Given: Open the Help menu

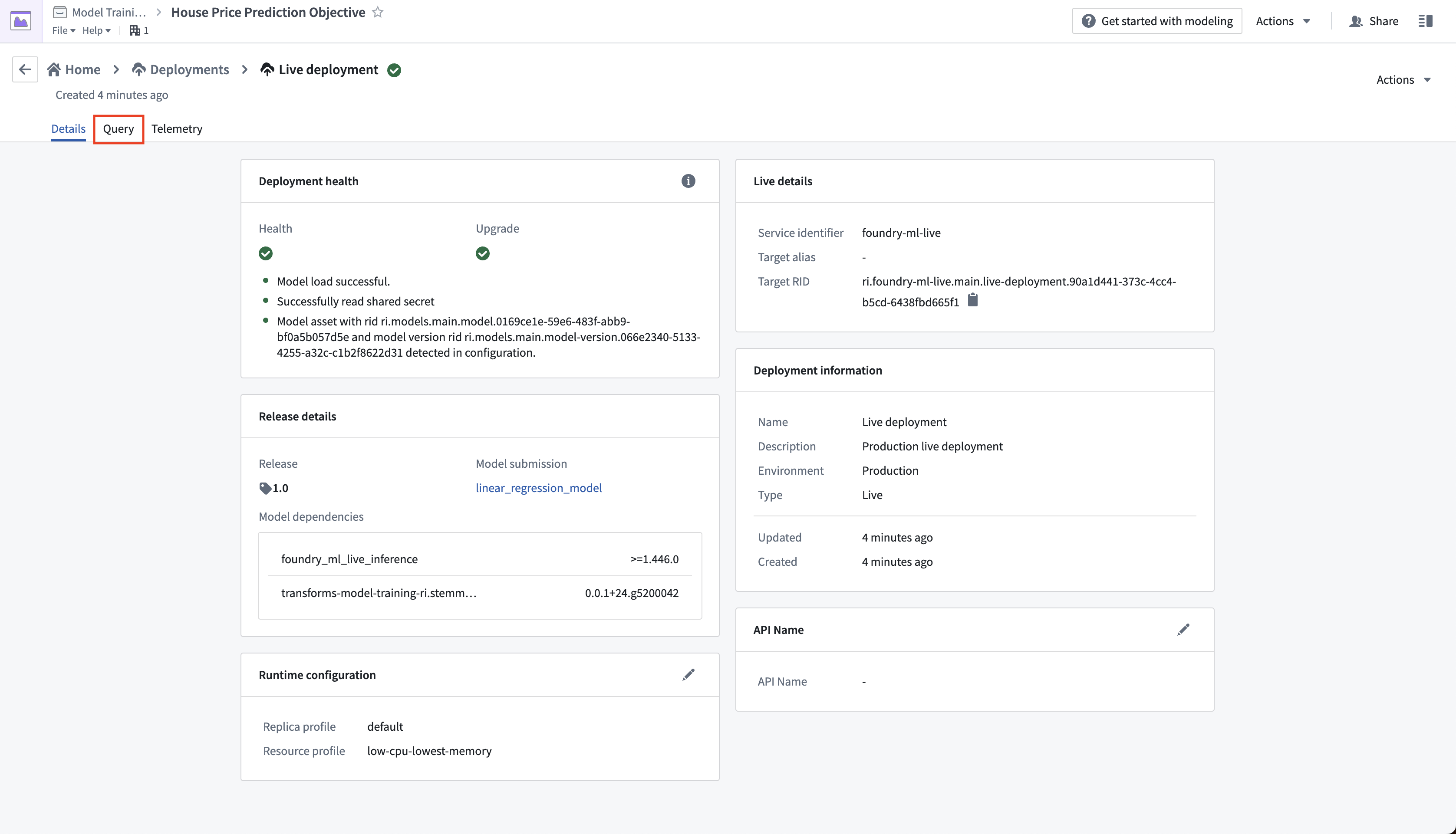Looking at the screenshot, I should (96, 30).
